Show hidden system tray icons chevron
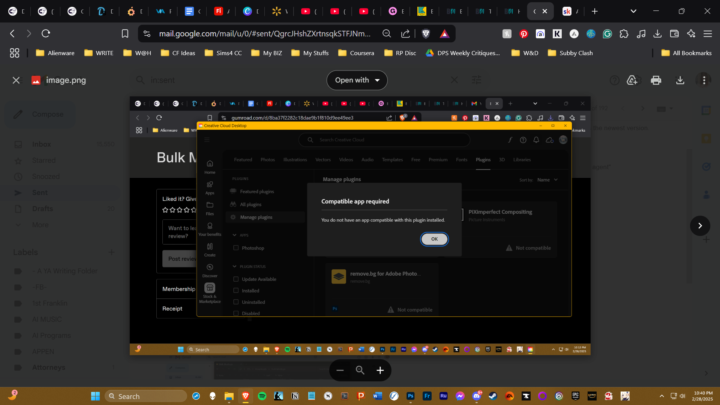Viewport: 720px width, 405px height. point(662,396)
